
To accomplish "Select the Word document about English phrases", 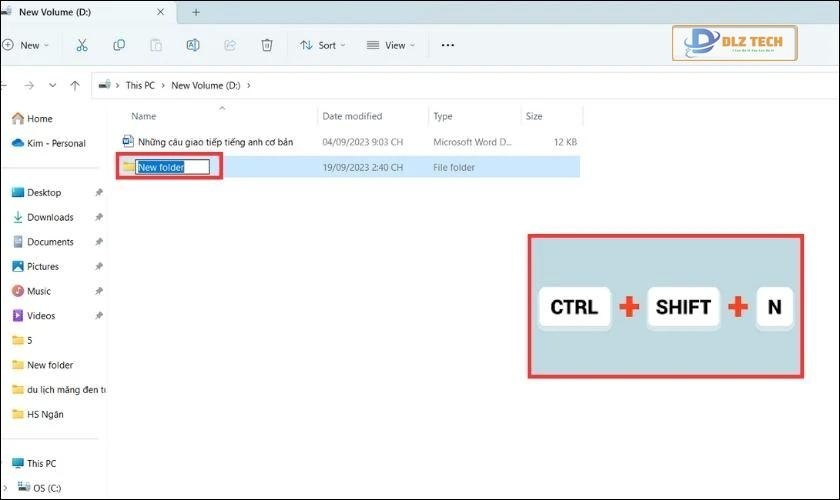I will pyautogui.click(x=215, y=142).
